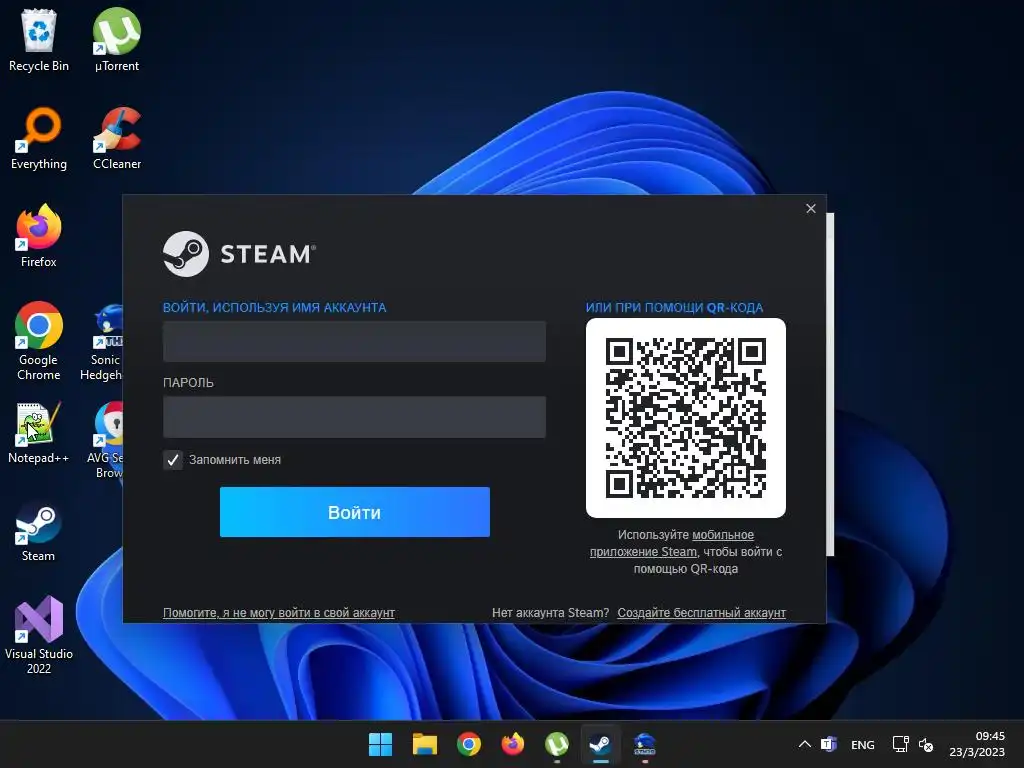Close the Steam login window
Viewport: 1024px width, 768px height.
810,208
